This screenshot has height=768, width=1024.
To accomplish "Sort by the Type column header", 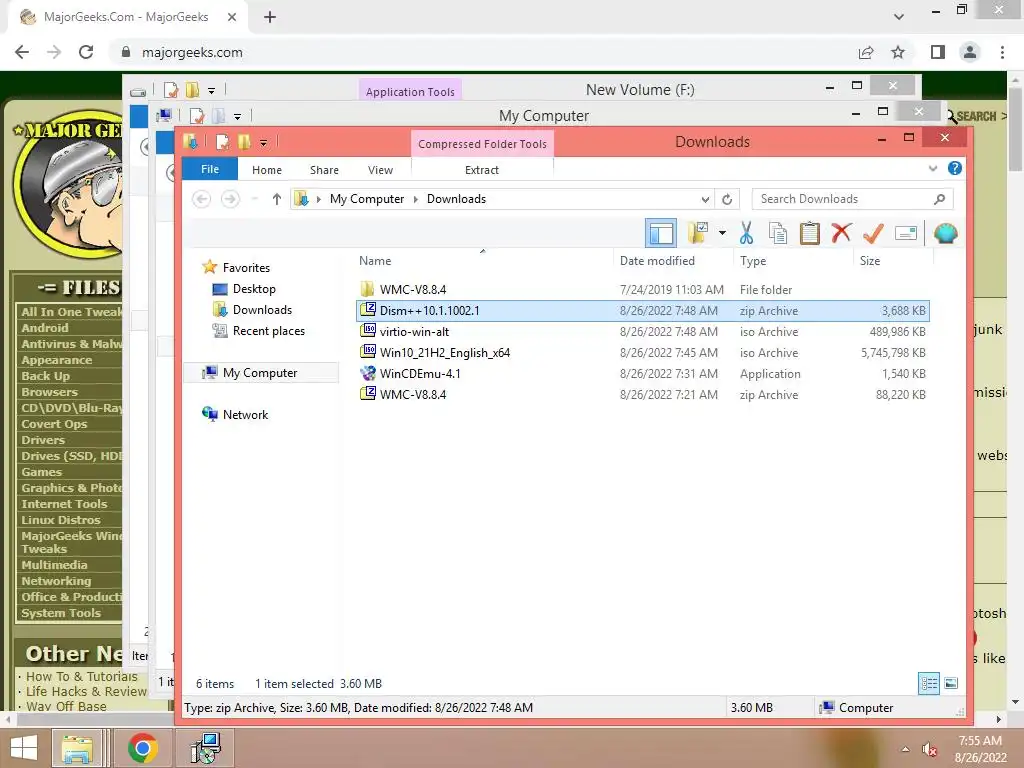I will point(753,261).
